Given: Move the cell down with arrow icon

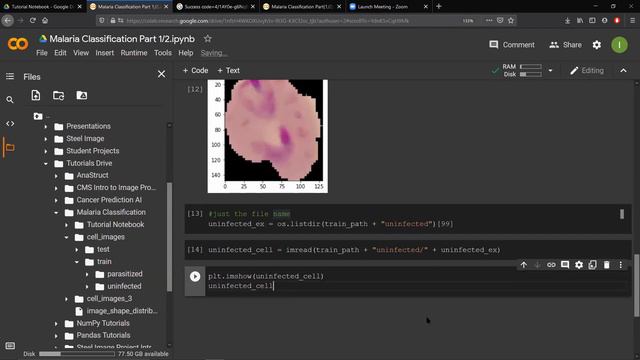Looking at the screenshot, I should (x=538, y=265).
